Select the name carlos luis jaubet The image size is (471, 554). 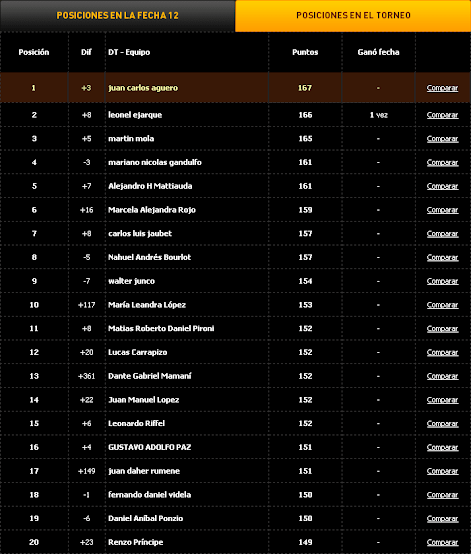pyautogui.click(x=140, y=234)
